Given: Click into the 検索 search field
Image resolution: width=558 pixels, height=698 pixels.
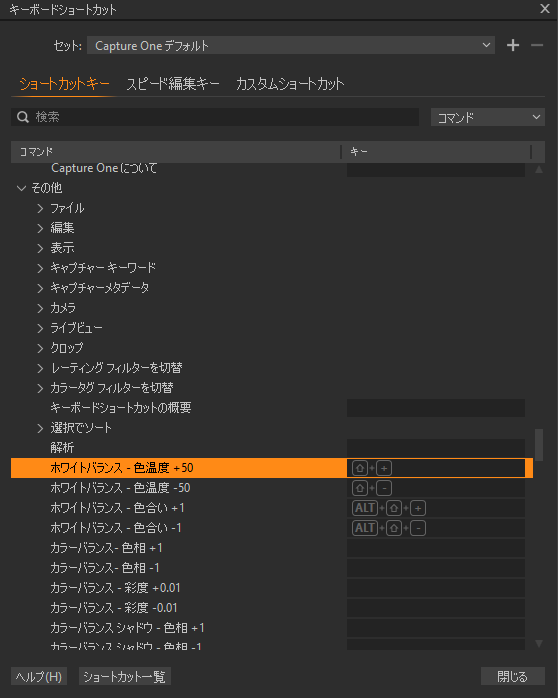Looking at the screenshot, I should coord(215,117).
